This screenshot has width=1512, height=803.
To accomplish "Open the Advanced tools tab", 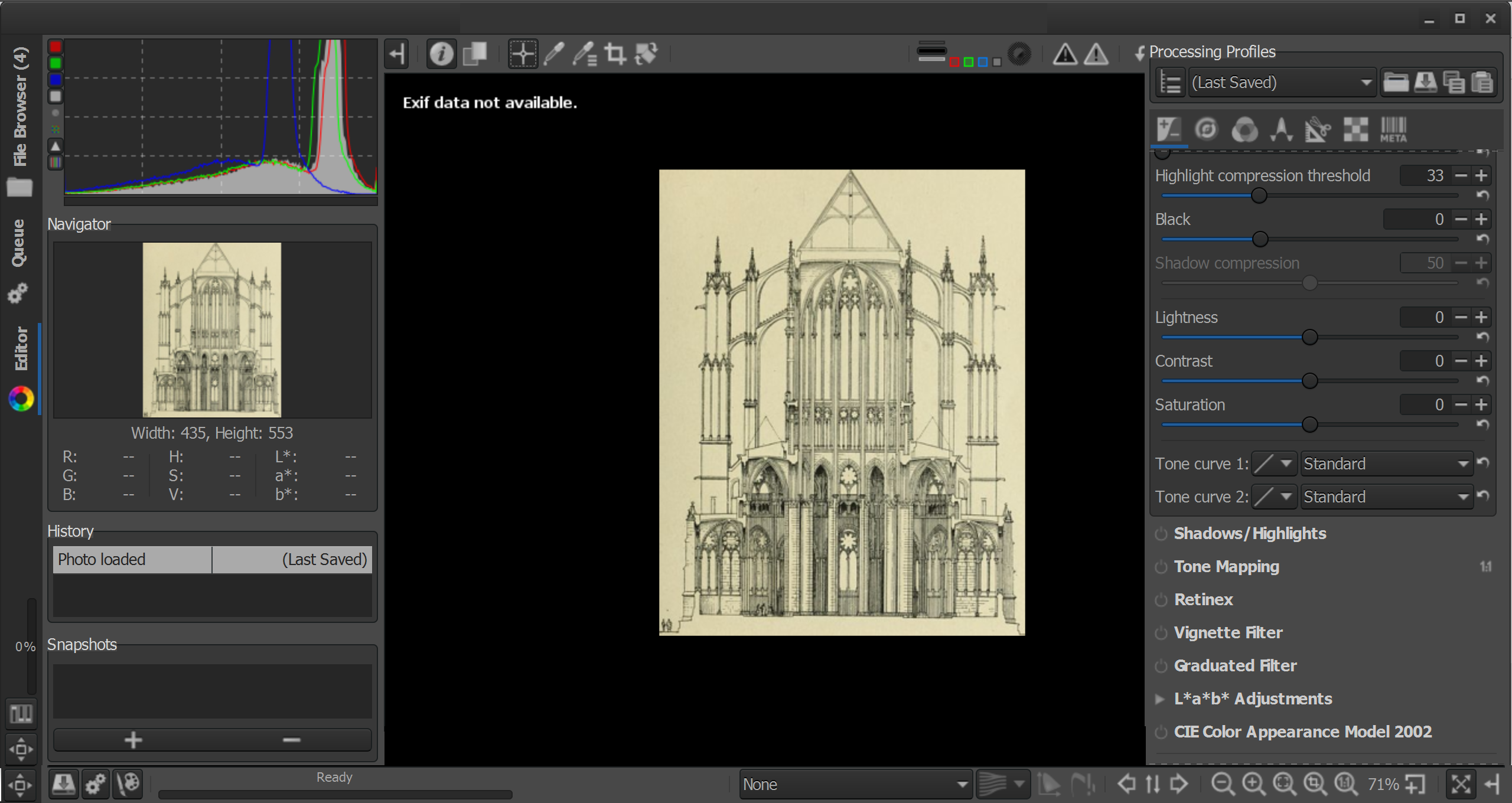I will [1281, 129].
